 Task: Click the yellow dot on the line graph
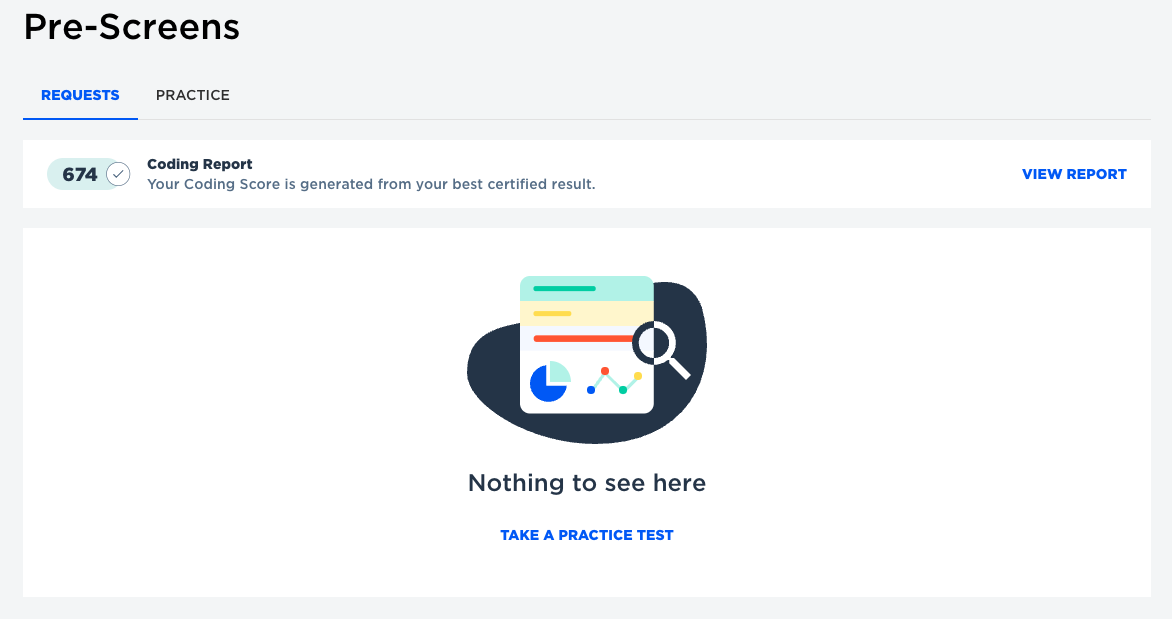pos(638,376)
